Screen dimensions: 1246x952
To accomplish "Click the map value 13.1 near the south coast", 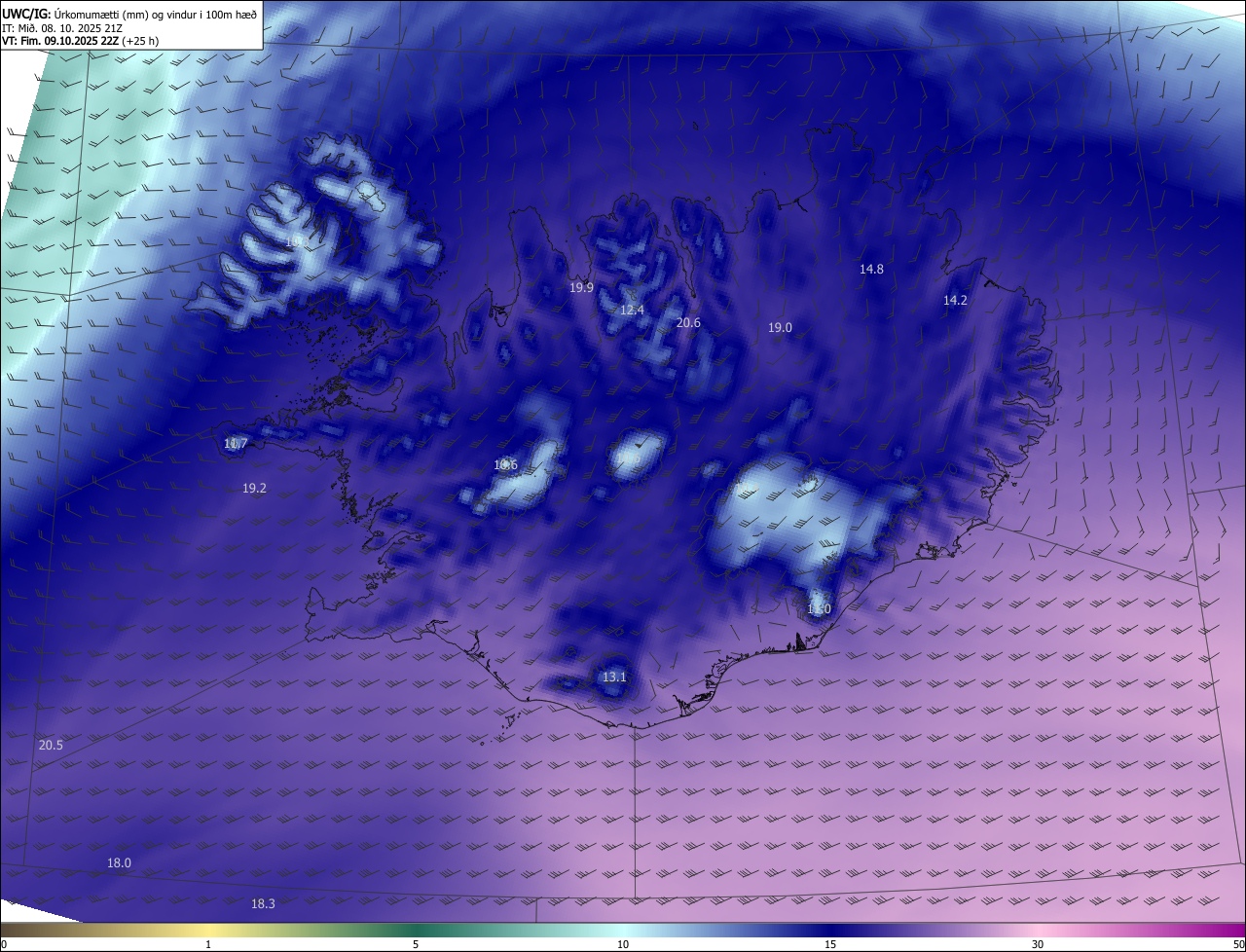I will (x=614, y=677).
